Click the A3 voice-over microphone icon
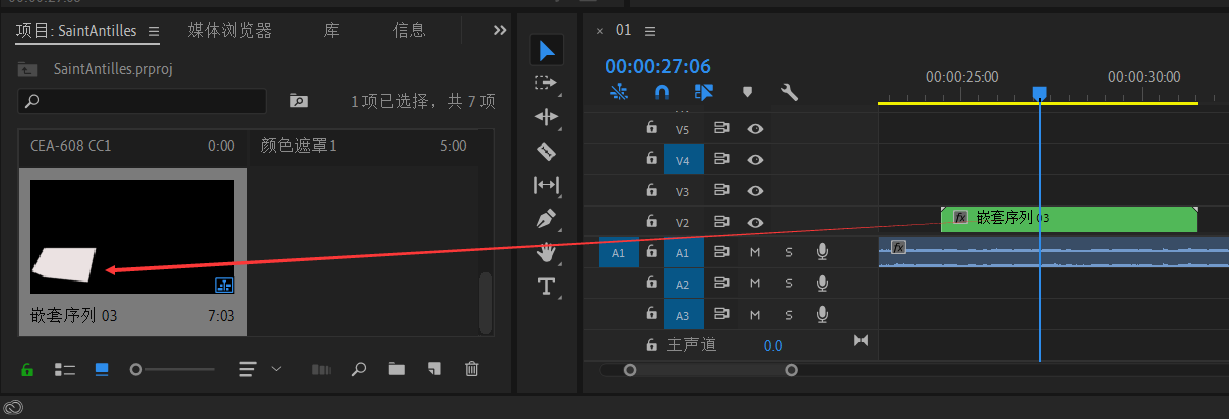Screen dimensions: 1229x419 point(822,315)
